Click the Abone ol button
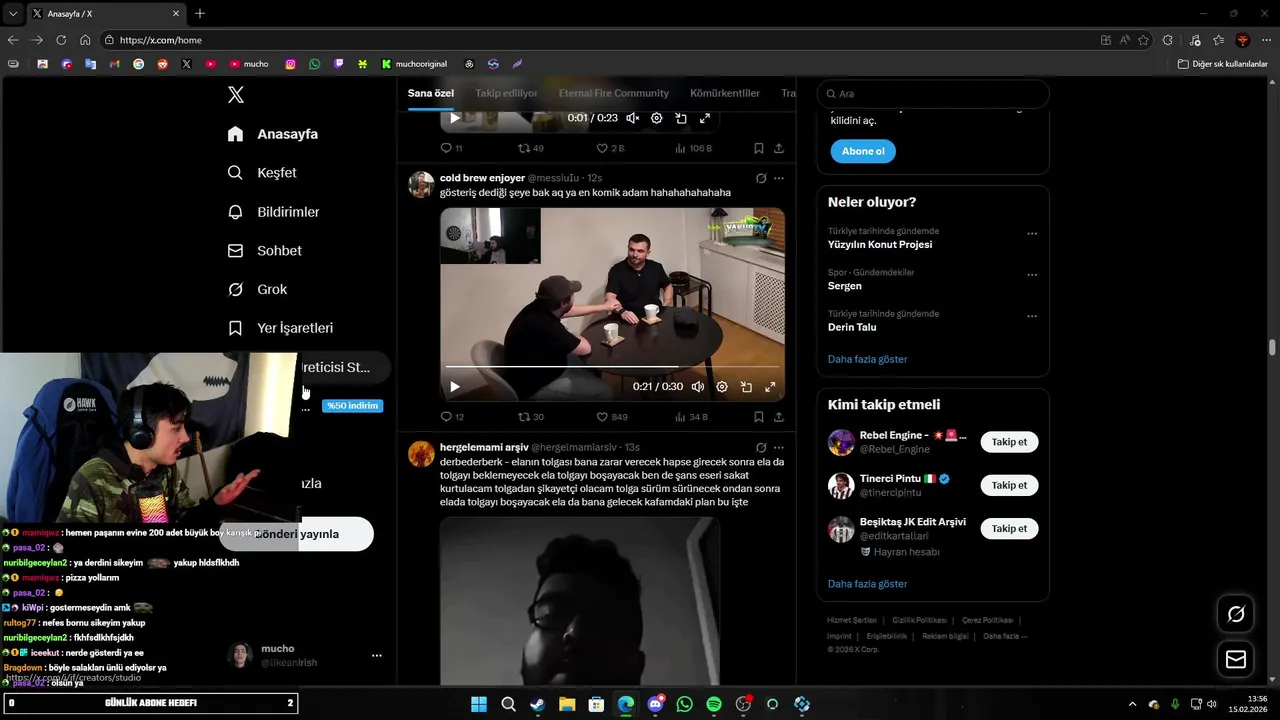This screenshot has width=1280, height=720. point(863,151)
